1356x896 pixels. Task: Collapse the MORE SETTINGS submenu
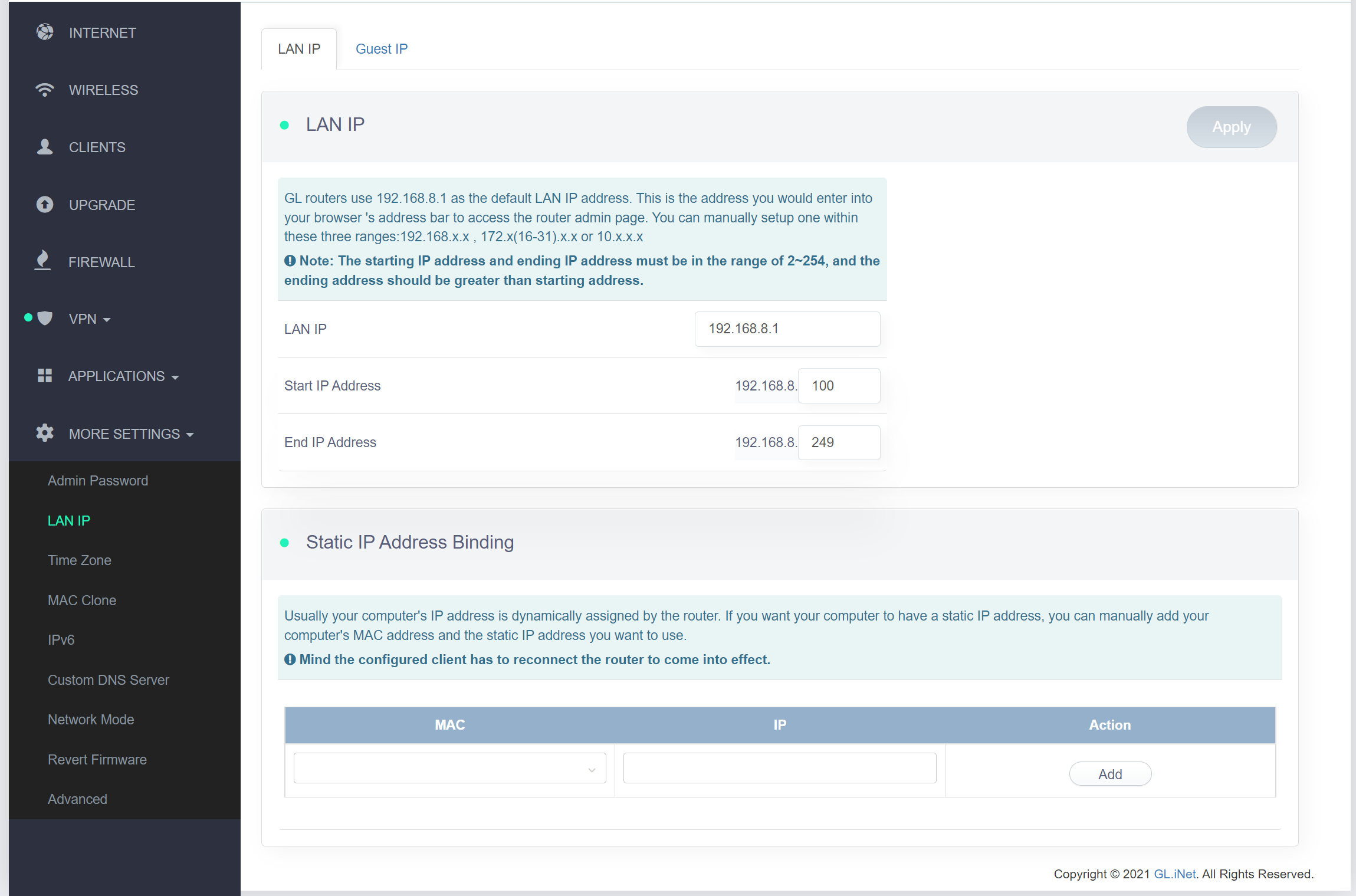[131, 434]
